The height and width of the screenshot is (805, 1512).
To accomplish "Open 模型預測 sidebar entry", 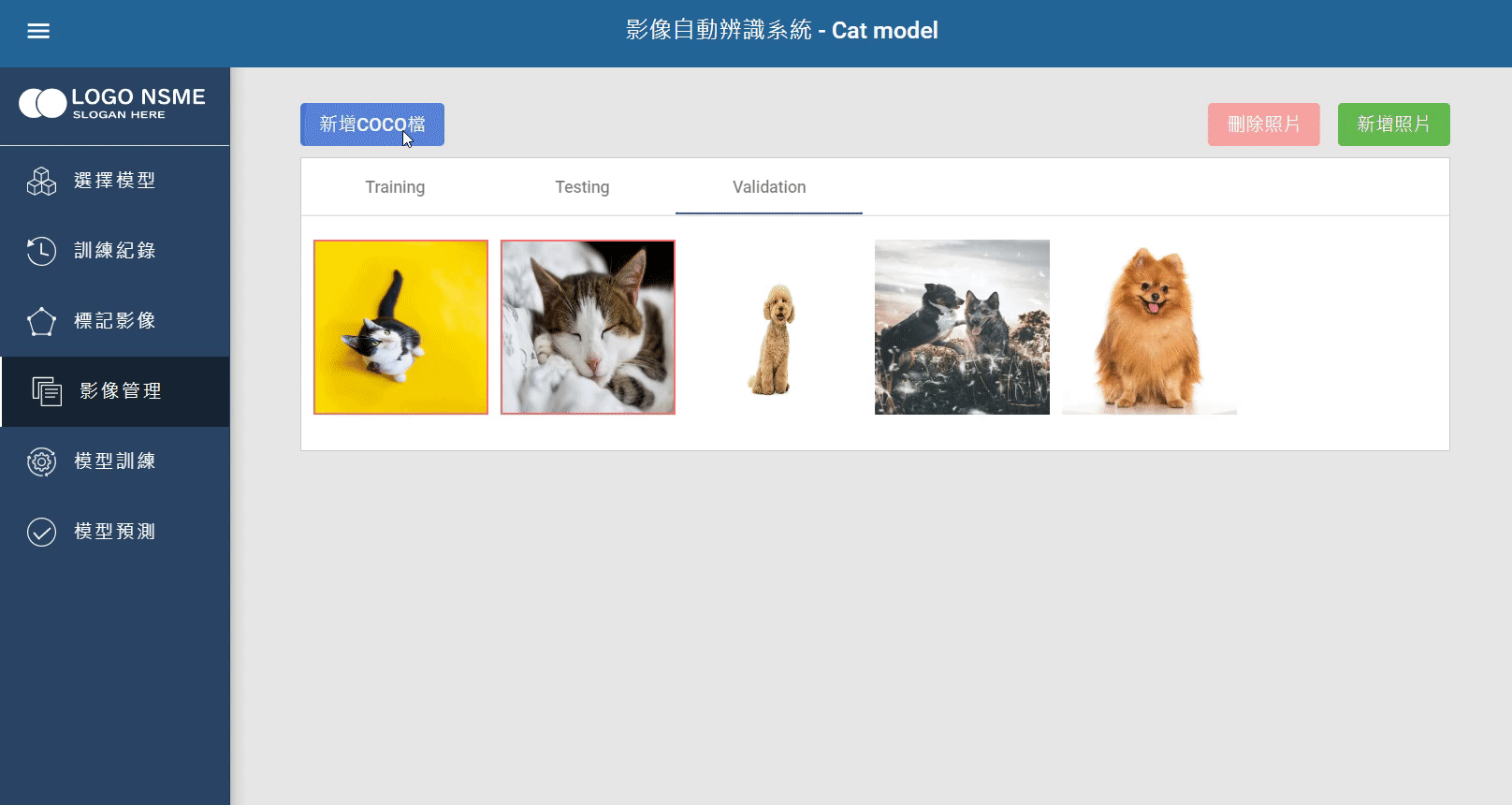I will click(115, 532).
